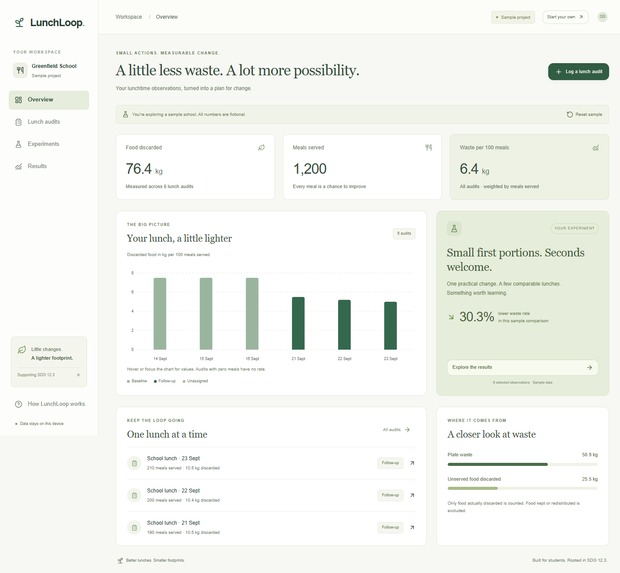
Task: Click the Workspace breadcrumb link
Action: pyautogui.click(x=129, y=17)
